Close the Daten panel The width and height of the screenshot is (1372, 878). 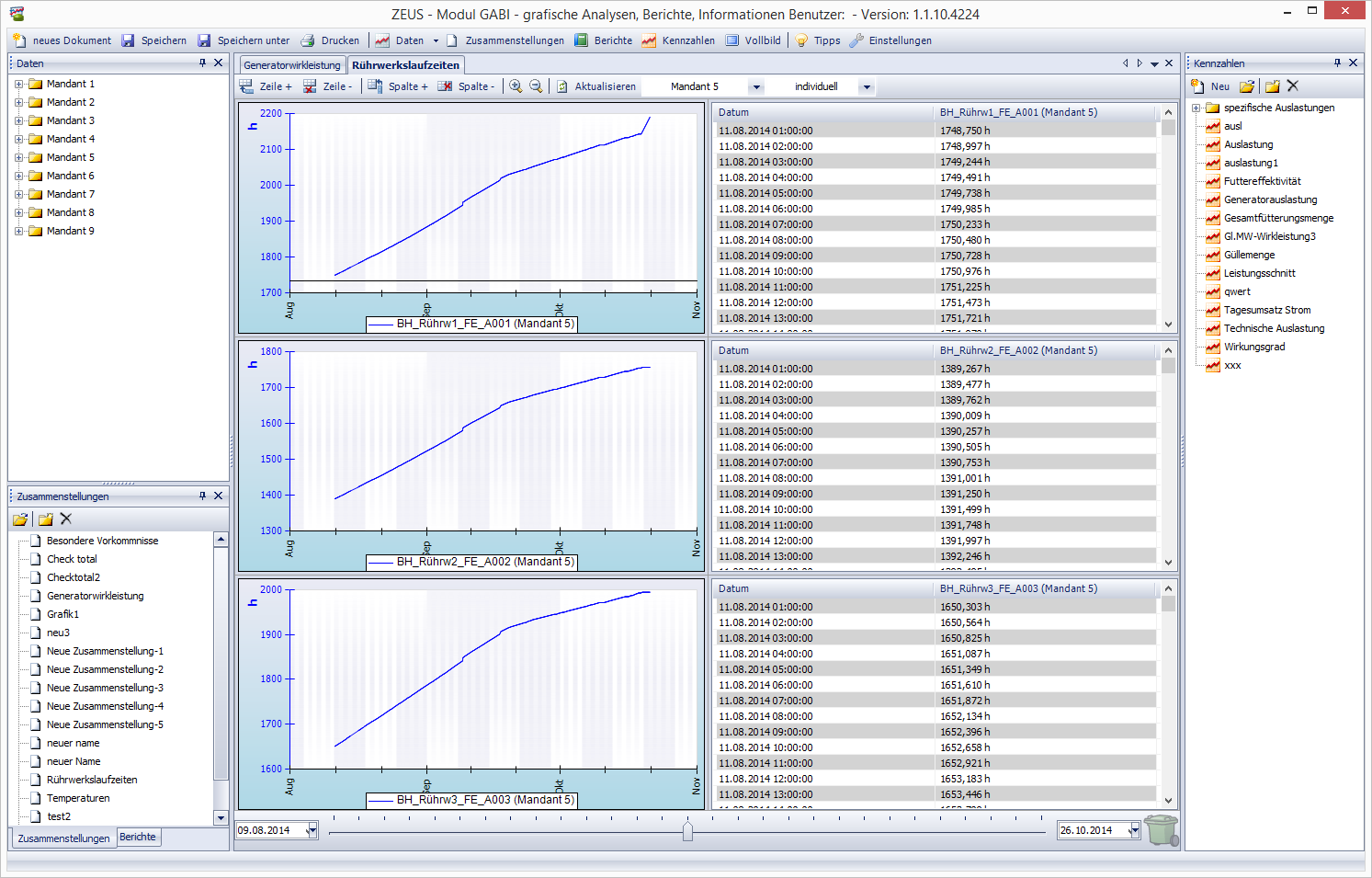click(218, 63)
